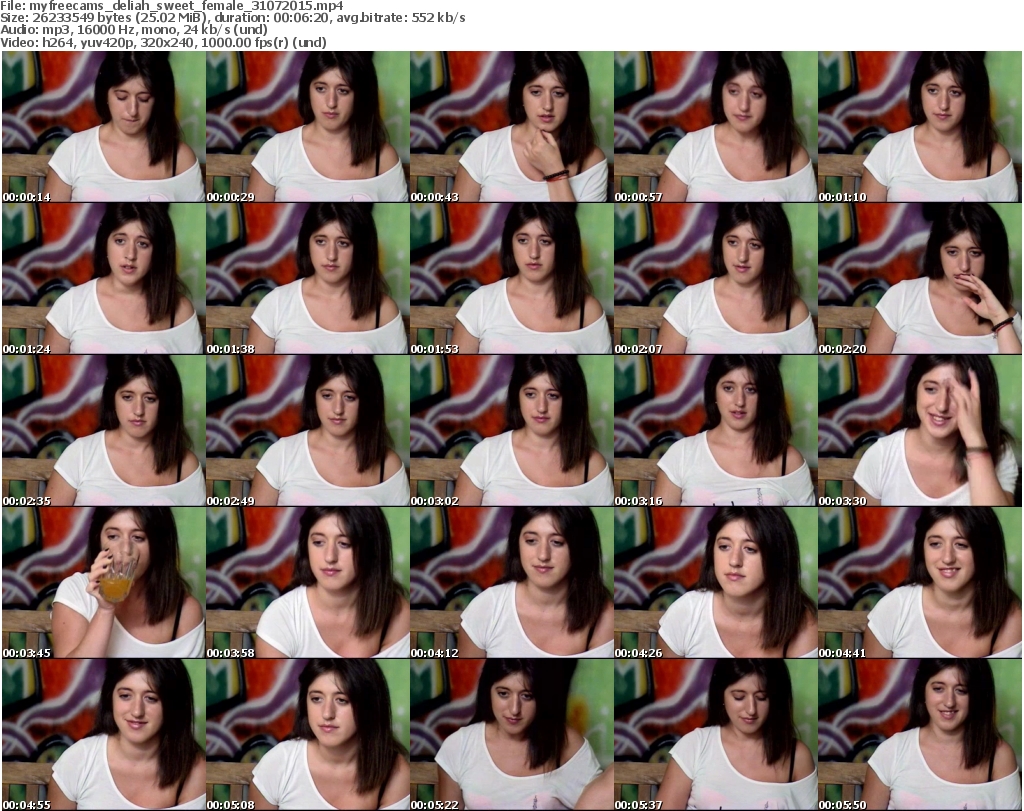Click the Size and duration info line

pyautogui.click(x=232, y=18)
